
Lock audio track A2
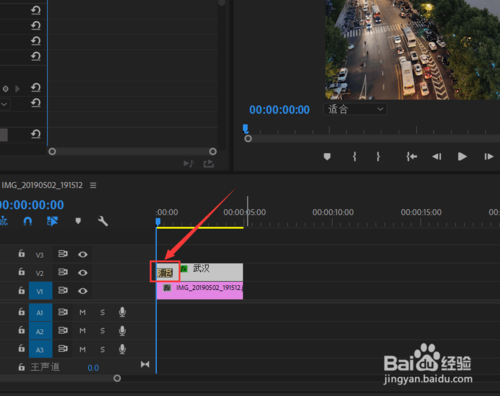click(21, 330)
